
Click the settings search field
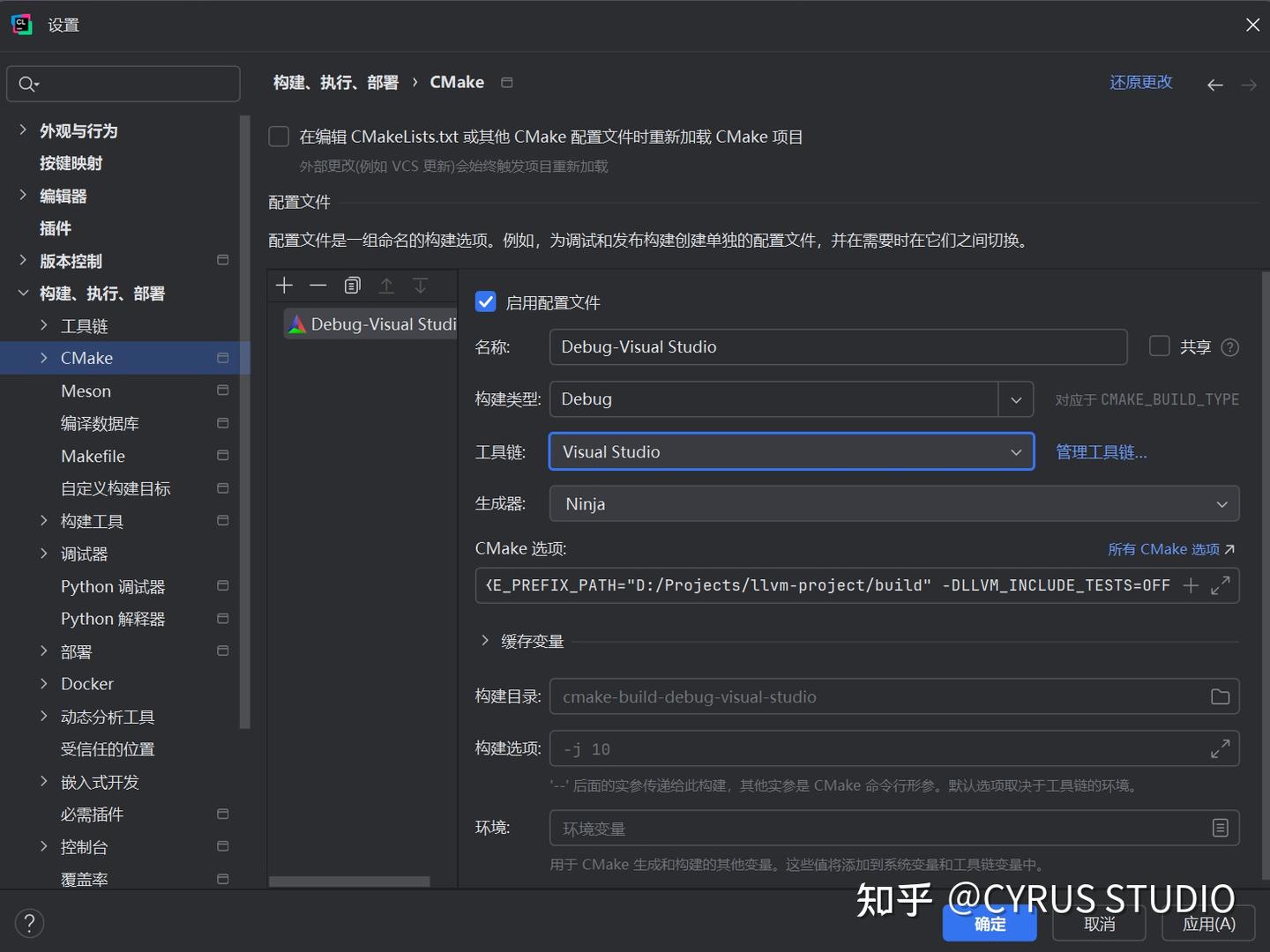[123, 83]
